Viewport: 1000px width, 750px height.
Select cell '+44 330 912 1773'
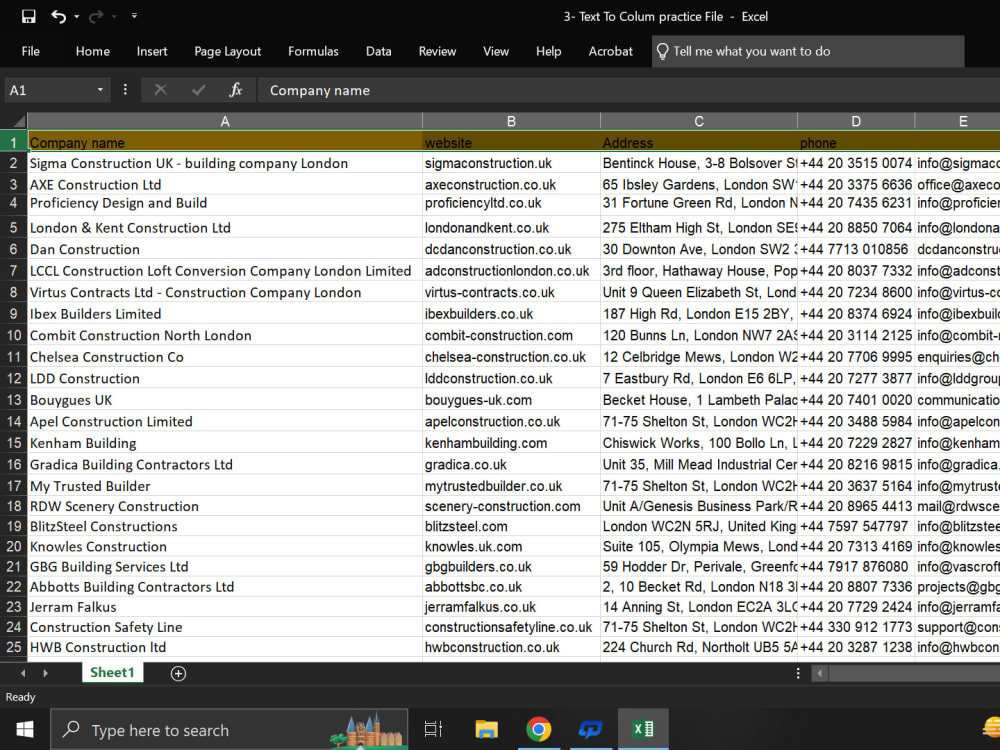coord(856,627)
